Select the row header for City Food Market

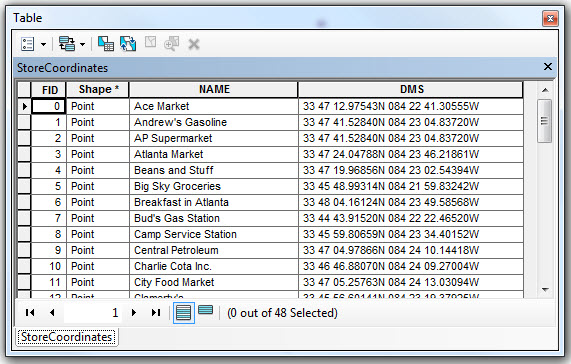point(24,282)
